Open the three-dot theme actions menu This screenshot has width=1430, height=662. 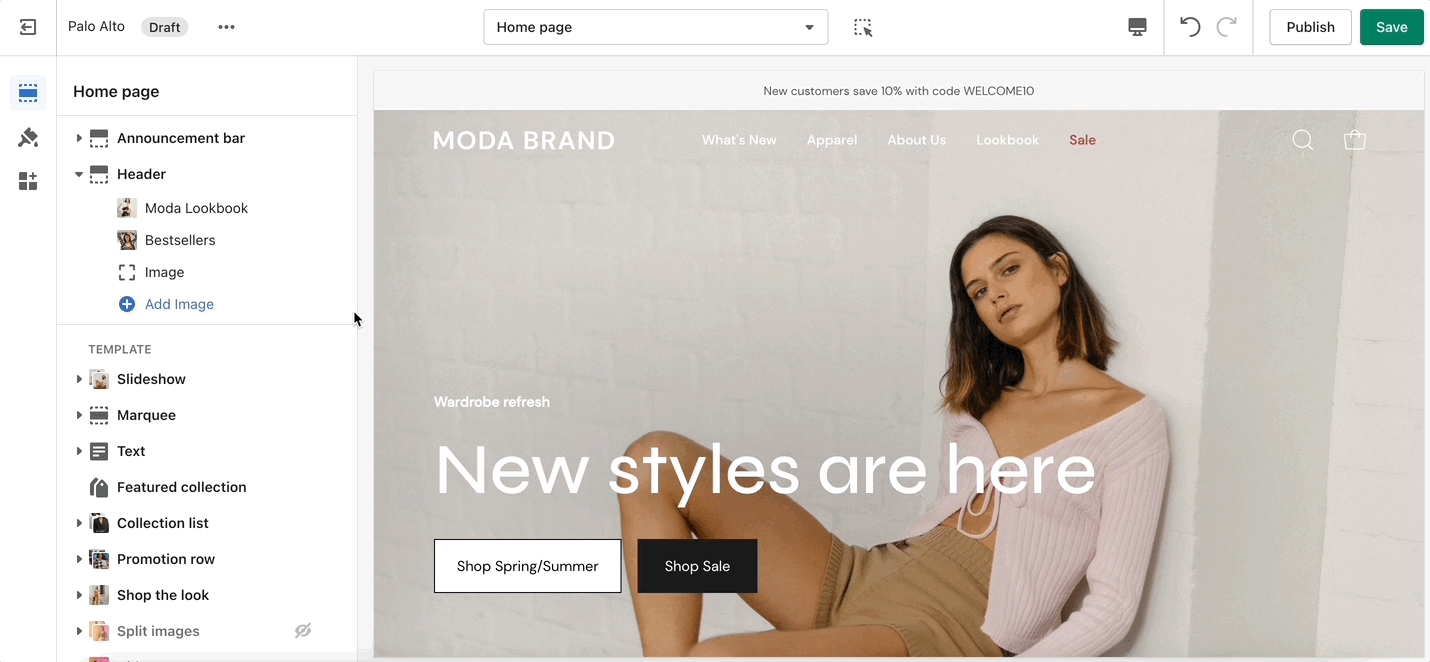click(227, 27)
